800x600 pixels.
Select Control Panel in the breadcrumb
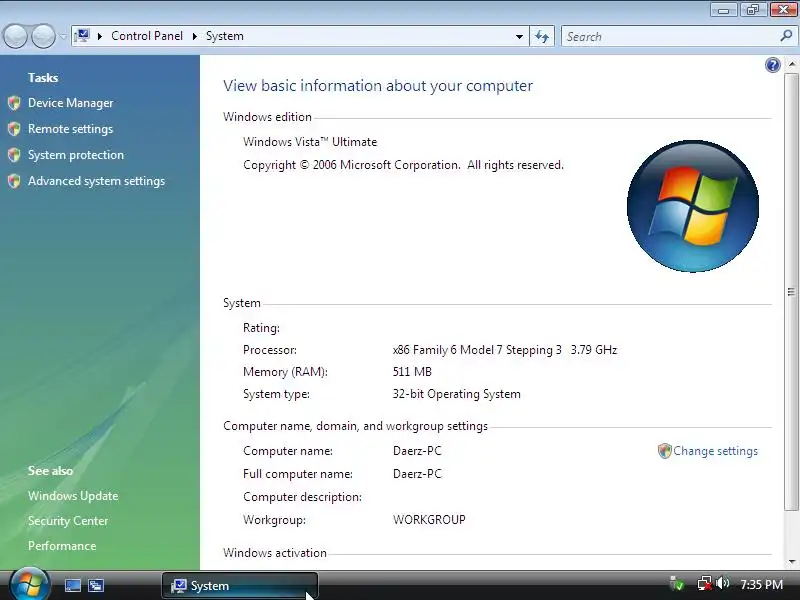pyautogui.click(x=147, y=36)
